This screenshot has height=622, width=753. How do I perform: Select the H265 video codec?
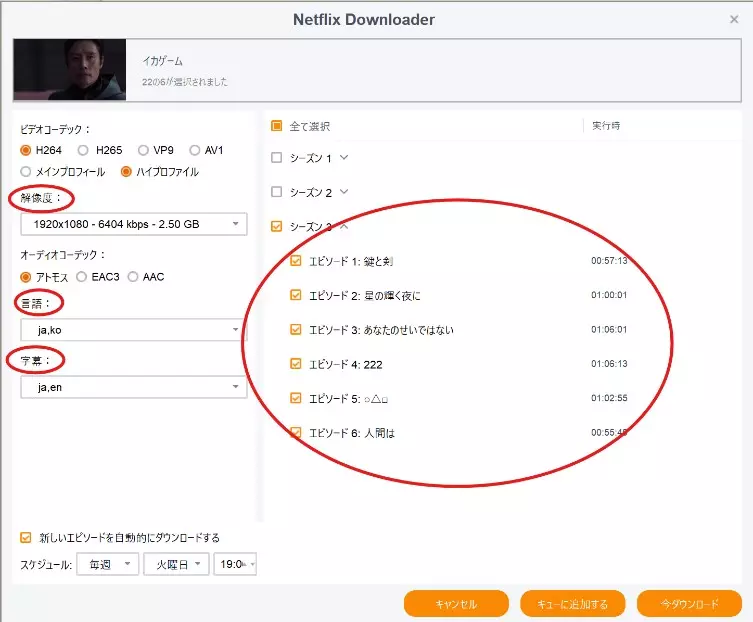83,150
